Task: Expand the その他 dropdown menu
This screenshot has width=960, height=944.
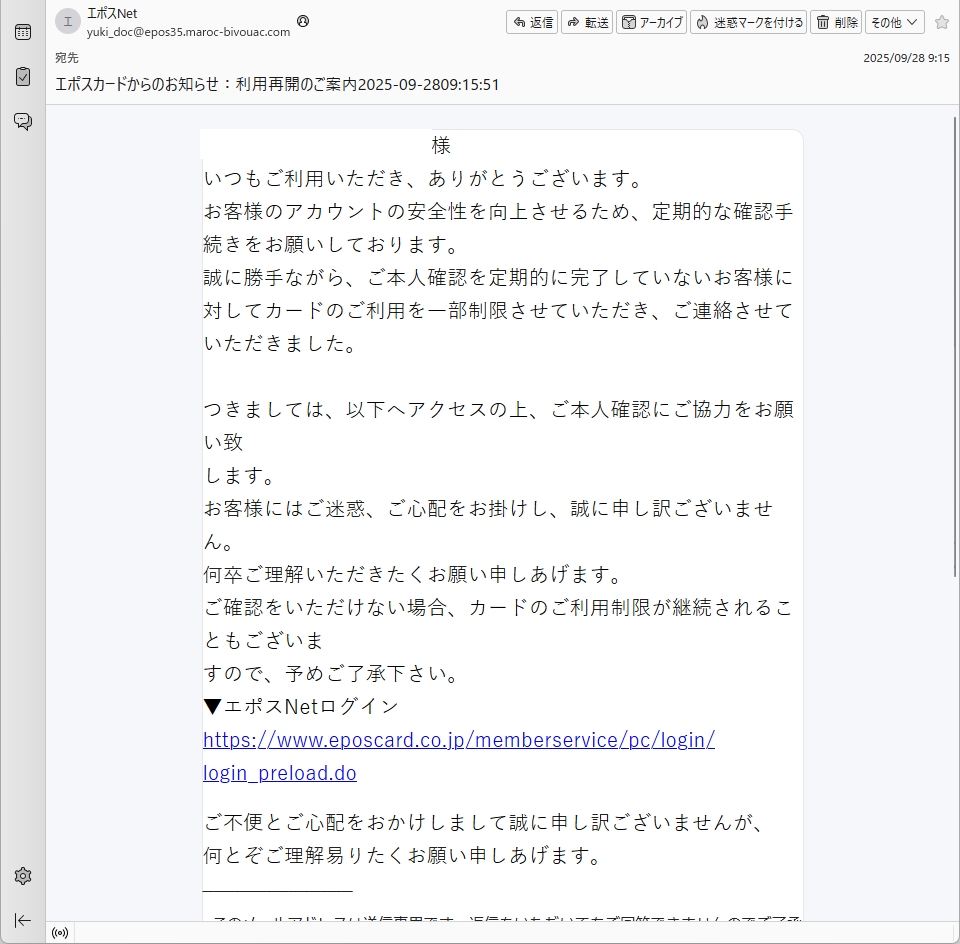Action: pos(894,22)
